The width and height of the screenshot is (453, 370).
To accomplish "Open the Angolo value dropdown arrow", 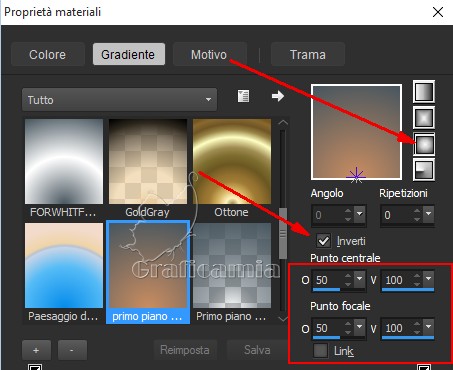I will pos(360,213).
